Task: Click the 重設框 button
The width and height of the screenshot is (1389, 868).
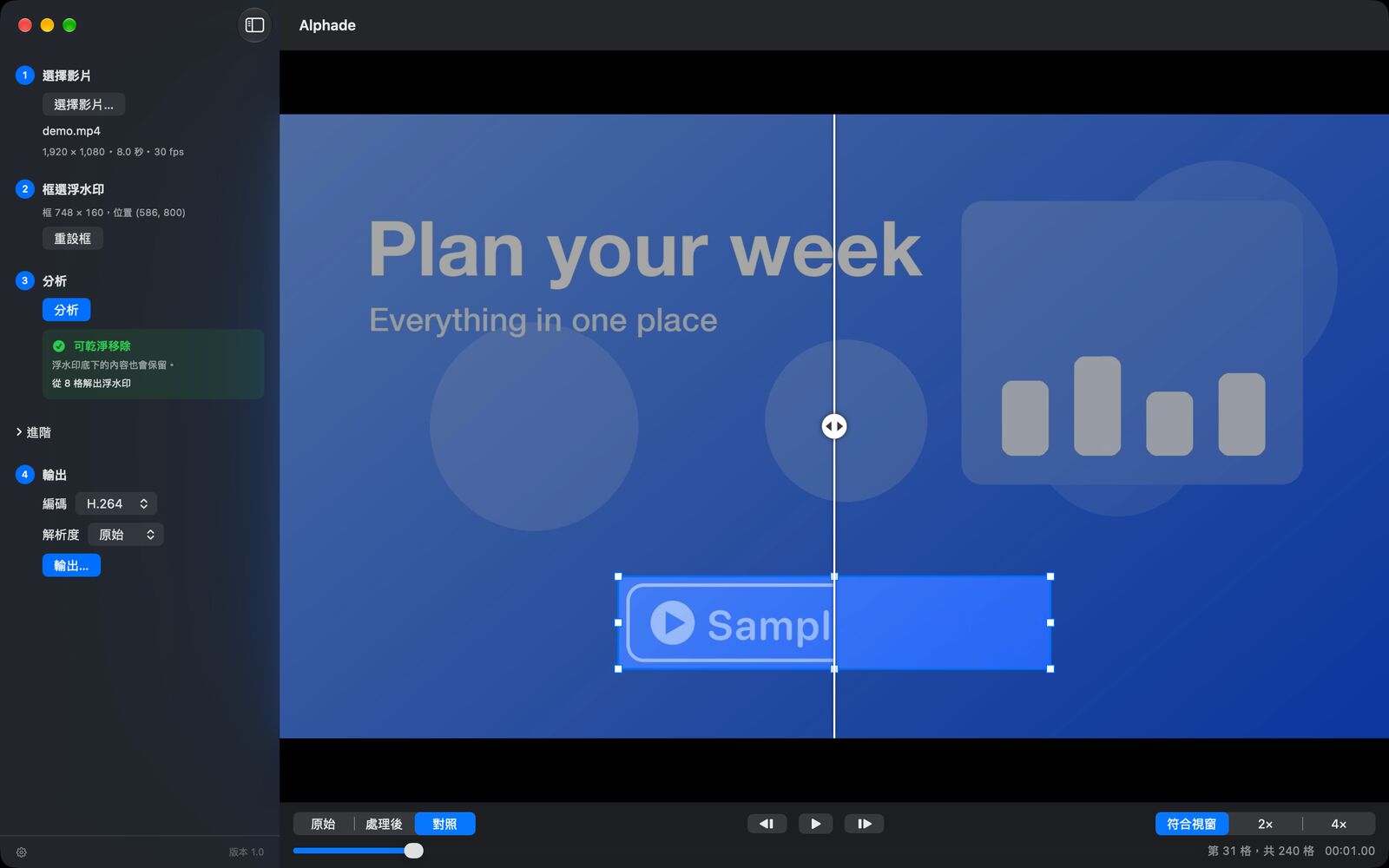Action: point(72,238)
